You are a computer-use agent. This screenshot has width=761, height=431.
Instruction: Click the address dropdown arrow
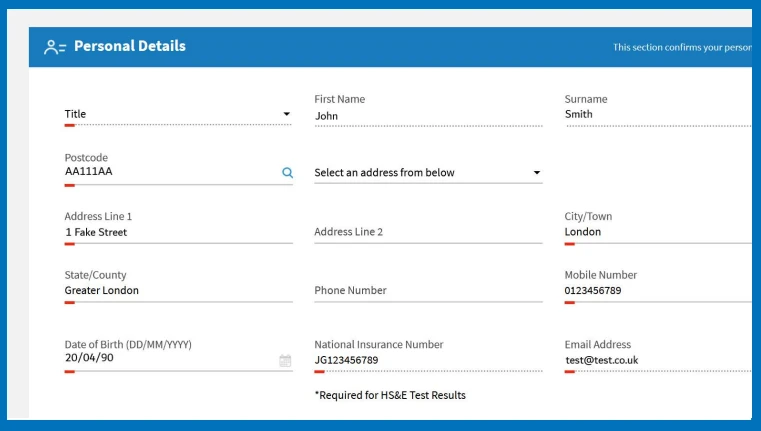(537, 172)
